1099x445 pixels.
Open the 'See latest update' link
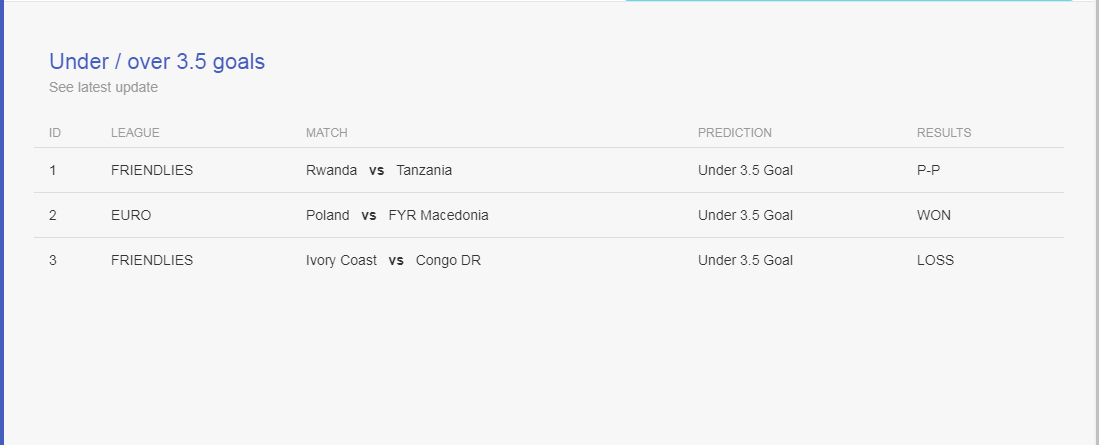103,88
